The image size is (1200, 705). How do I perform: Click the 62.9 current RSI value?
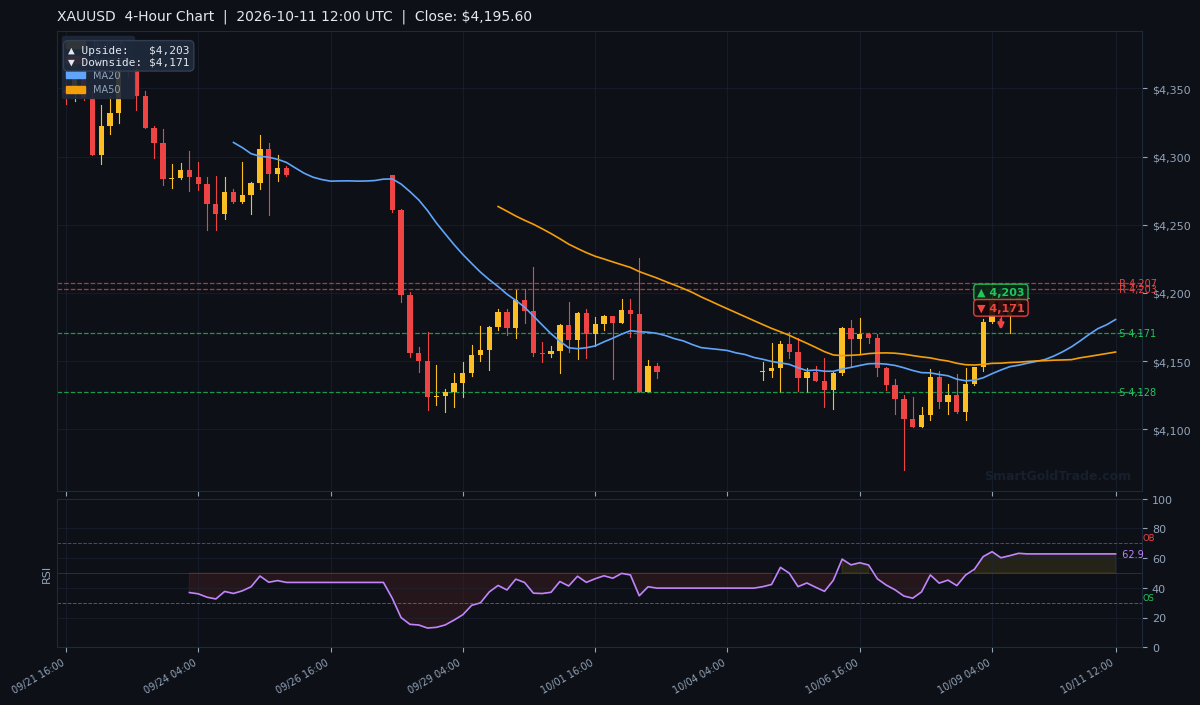tap(1132, 554)
